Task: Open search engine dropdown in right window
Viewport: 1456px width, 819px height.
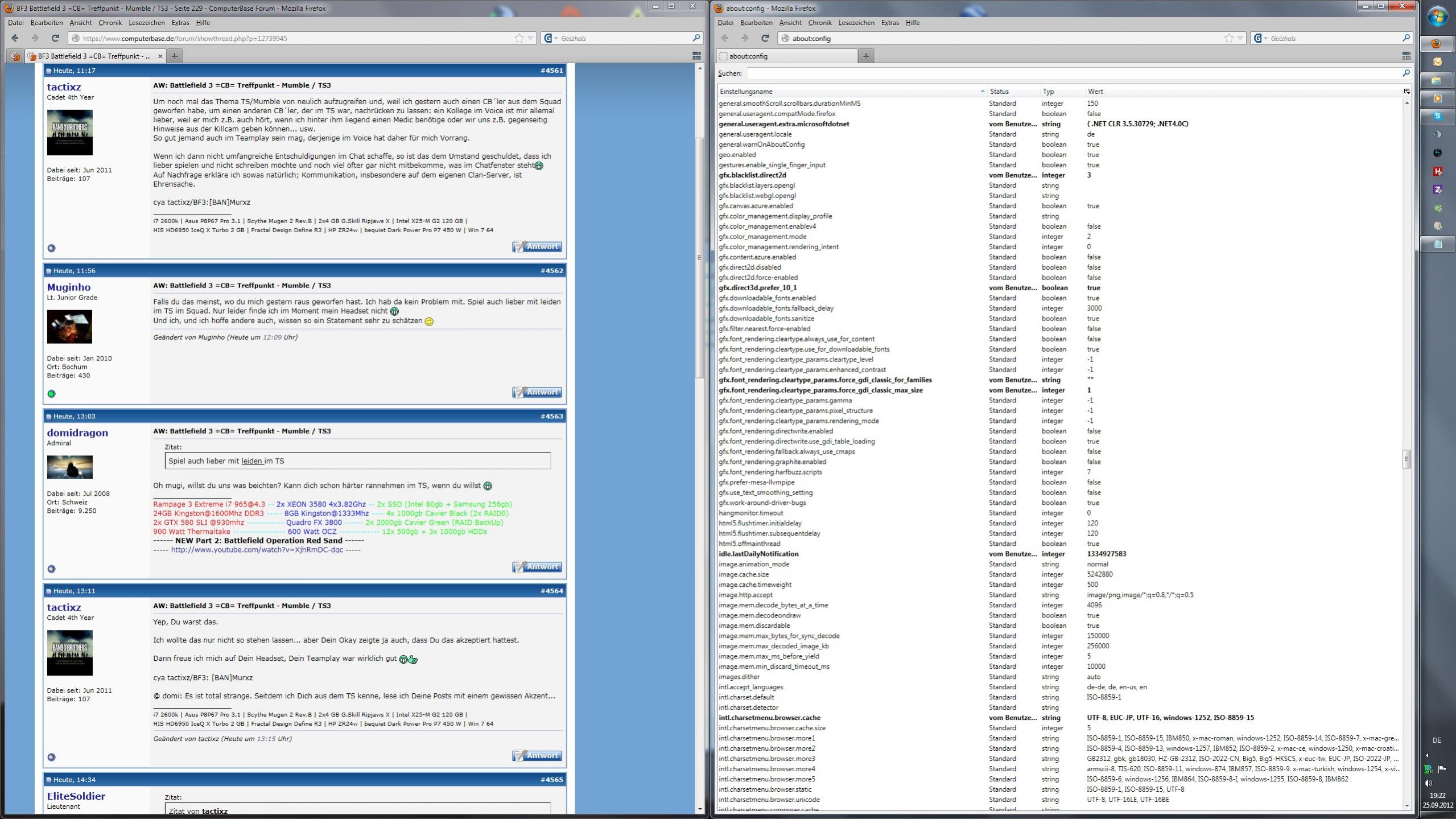Action: [x=1261, y=38]
